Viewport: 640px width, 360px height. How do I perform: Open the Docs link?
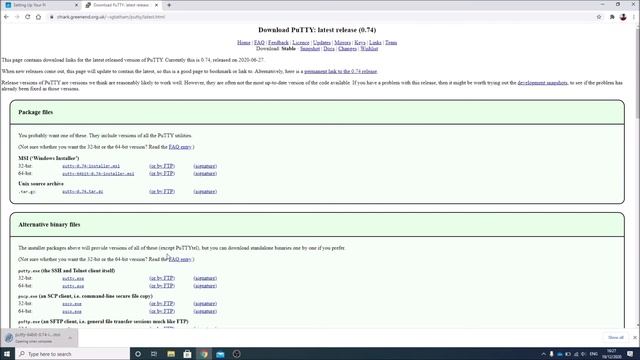pos(329,49)
